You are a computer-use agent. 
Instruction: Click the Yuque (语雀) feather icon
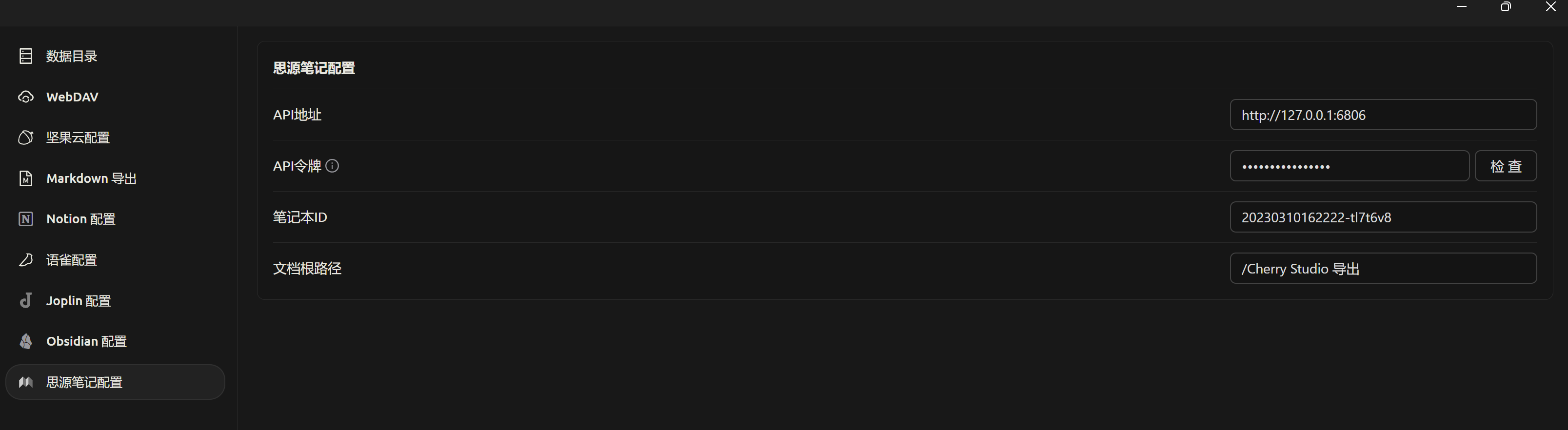25,260
